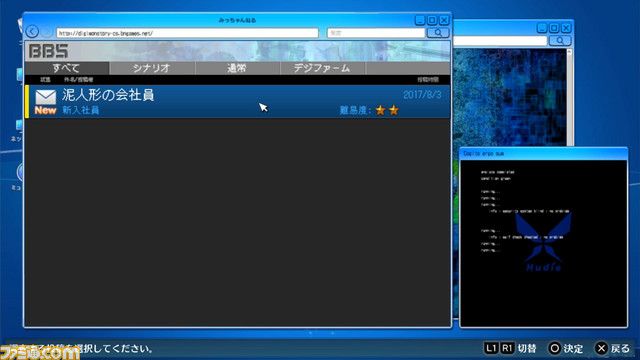Click the BBS logo
Viewport: 640px width, 360px height.
click(x=48, y=51)
